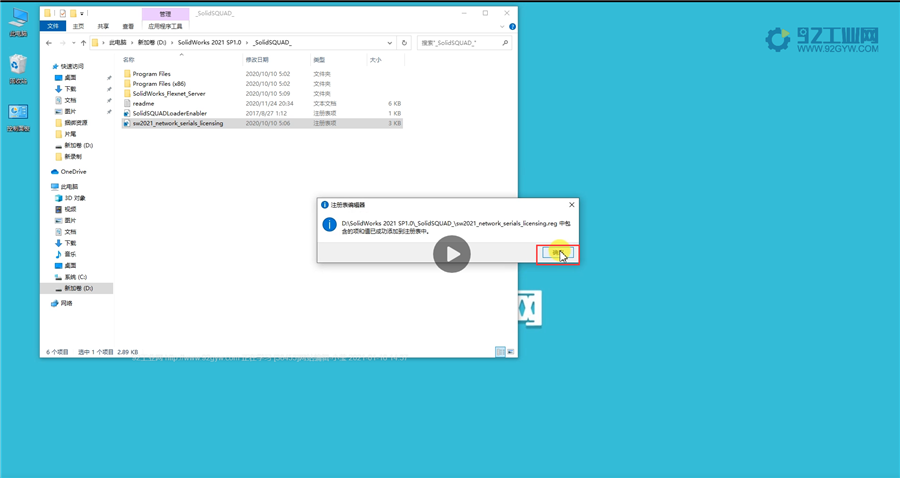Screen dimensions: 900x478
Task: Click the 2020/11/24 20:34 date cell
Action: click(x=270, y=103)
